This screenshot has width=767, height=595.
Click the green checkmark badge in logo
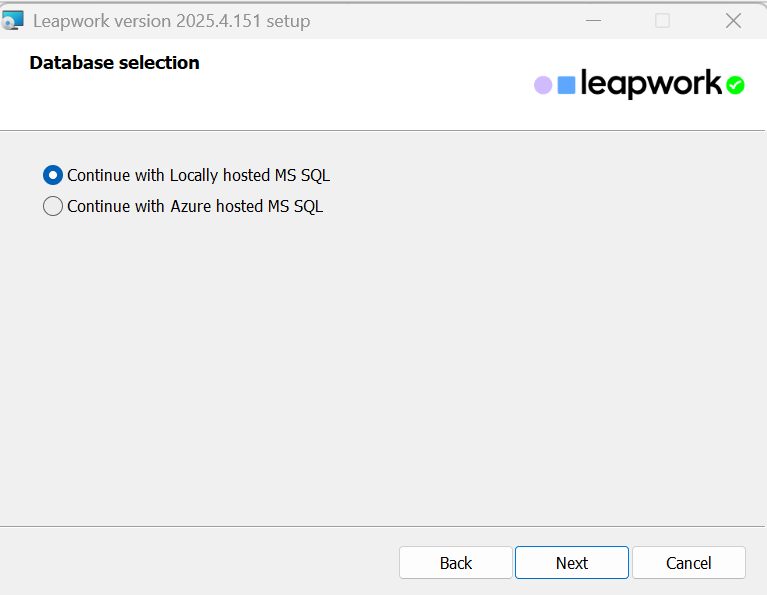click(735, 86)
